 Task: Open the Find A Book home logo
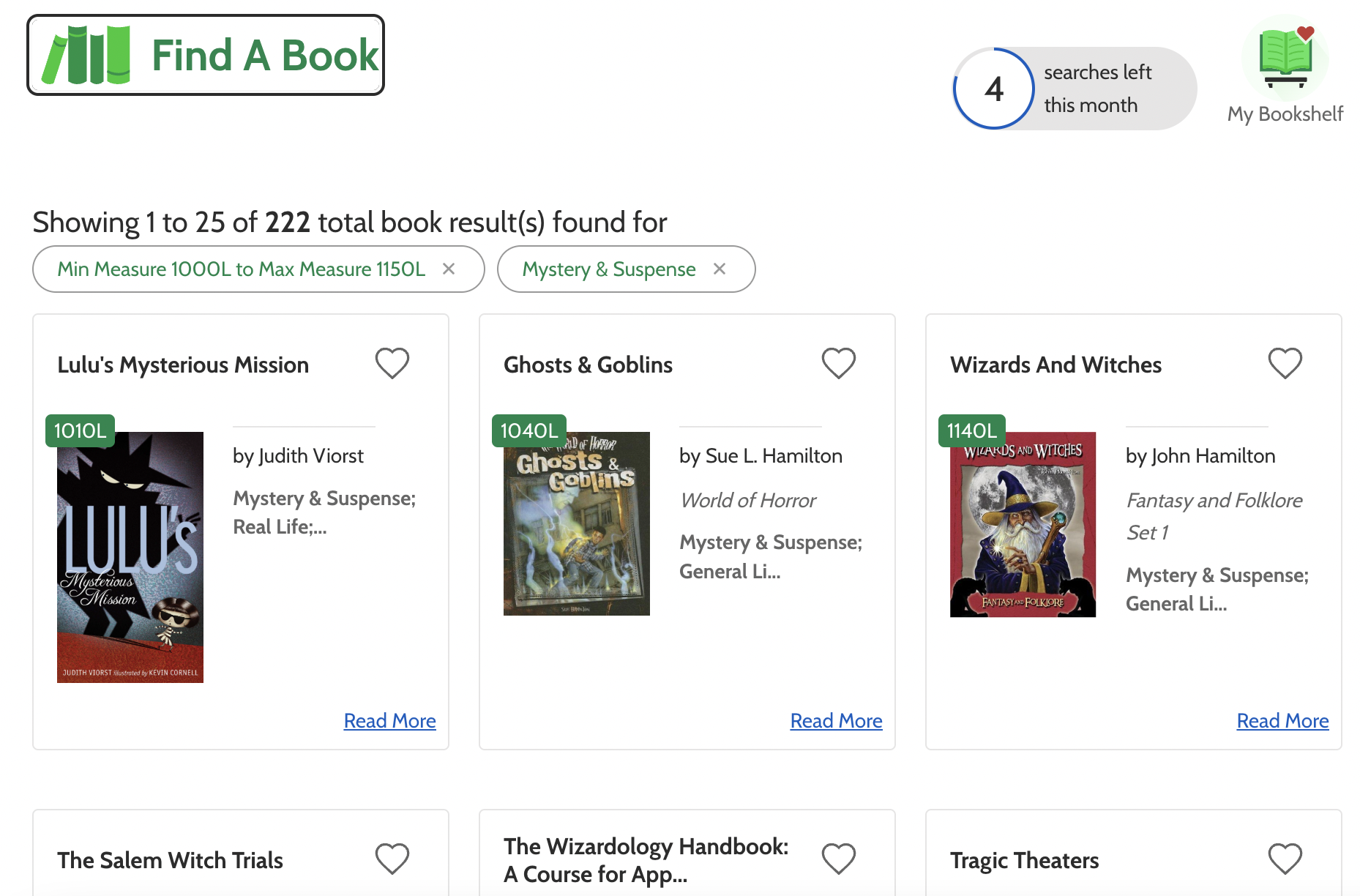[x=206, y=55]
